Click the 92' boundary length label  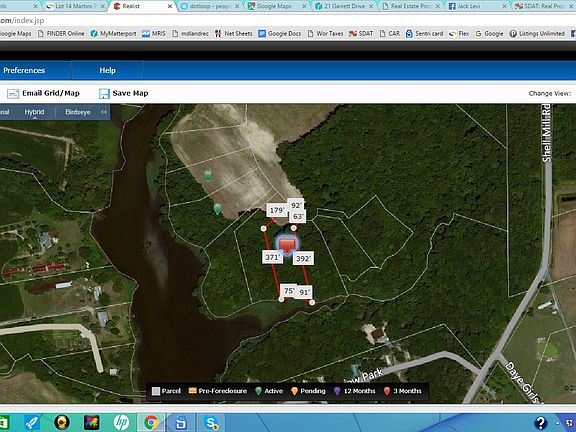coord(296,205)
